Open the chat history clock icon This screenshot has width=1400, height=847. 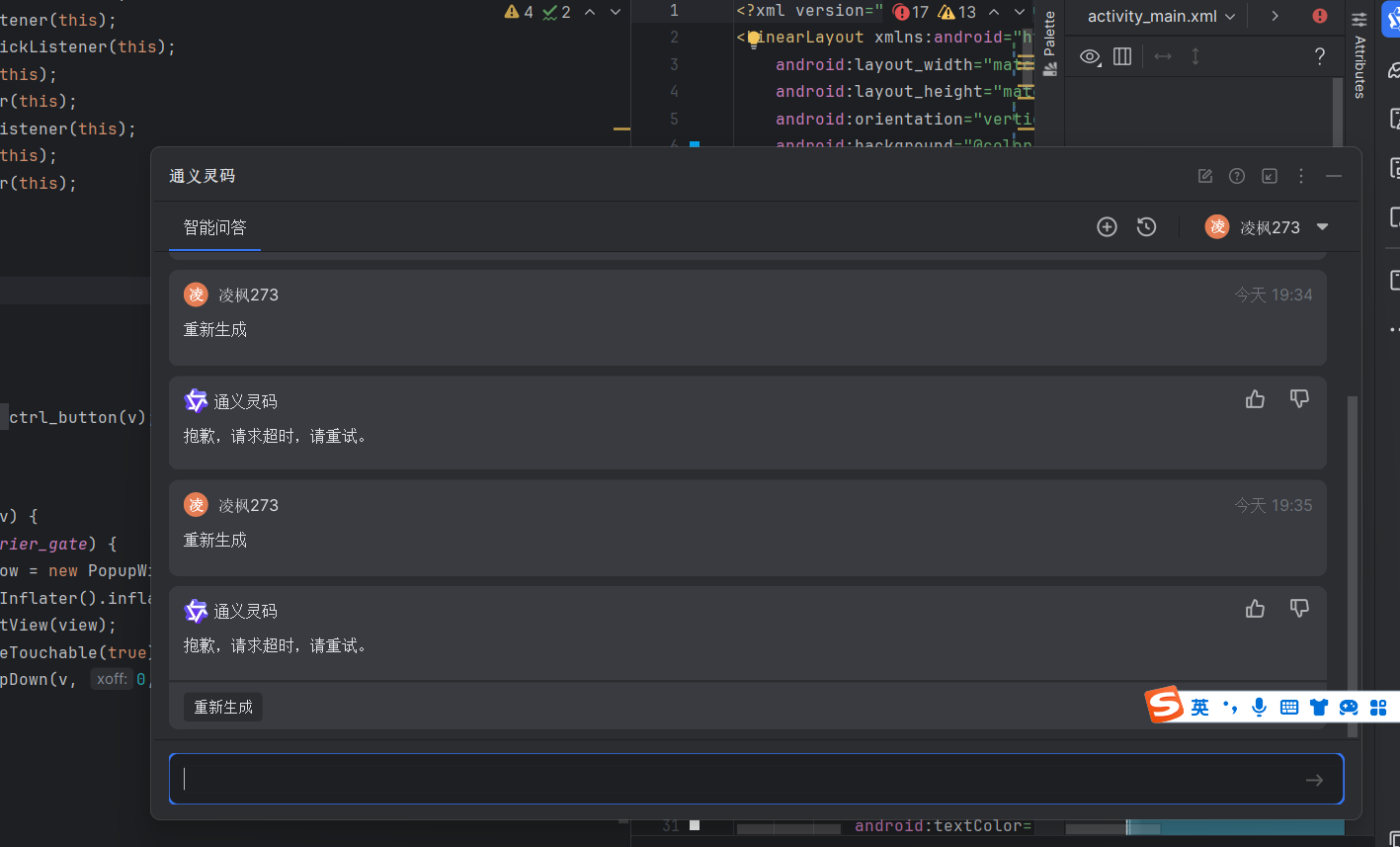(x=1146, y=227)
